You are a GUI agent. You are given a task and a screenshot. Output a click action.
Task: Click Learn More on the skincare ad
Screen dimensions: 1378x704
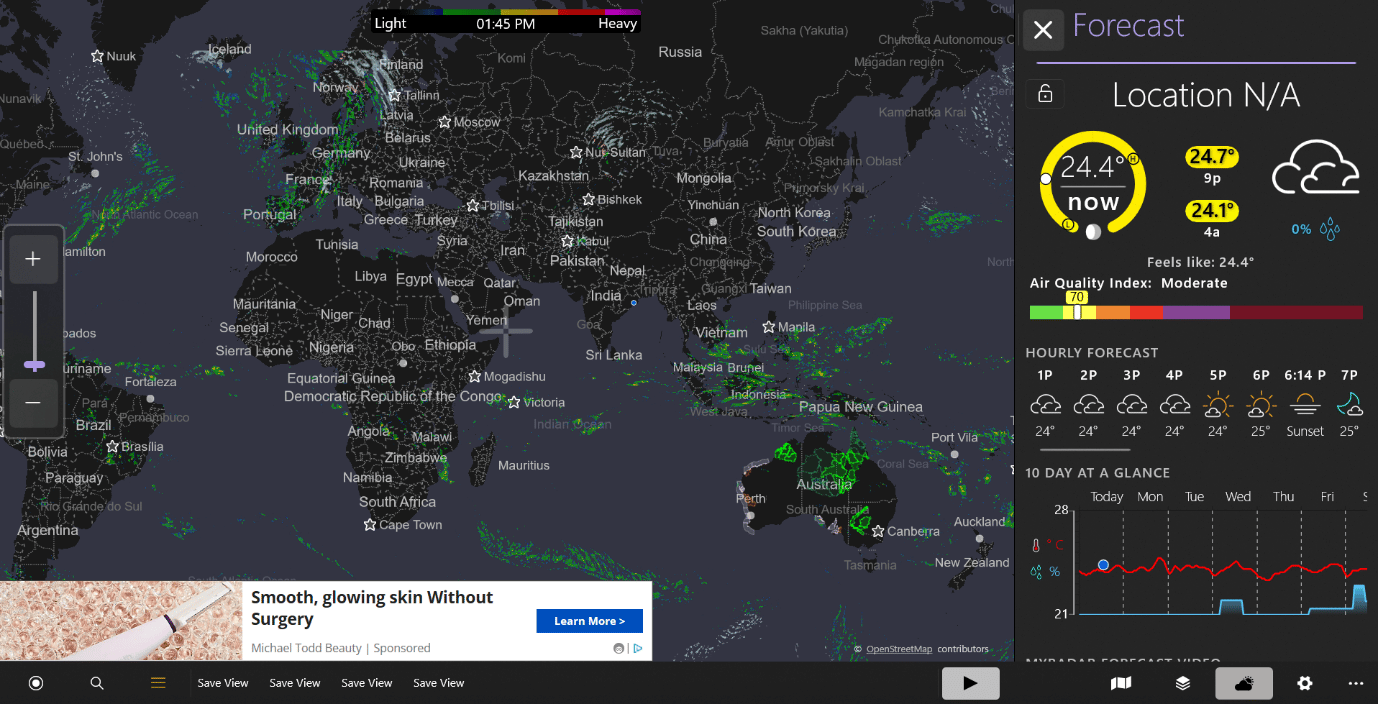589,620
